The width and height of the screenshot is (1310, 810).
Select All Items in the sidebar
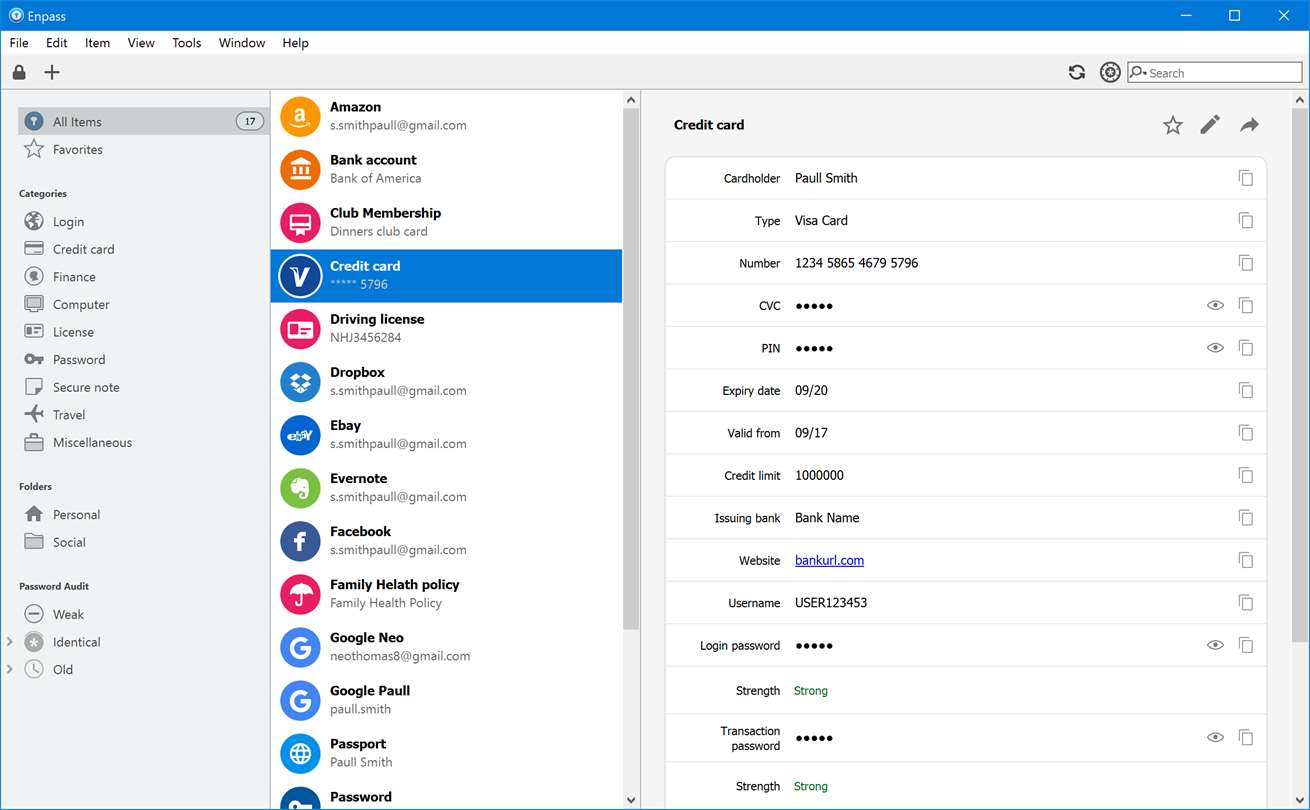click(x=143, y=121)
